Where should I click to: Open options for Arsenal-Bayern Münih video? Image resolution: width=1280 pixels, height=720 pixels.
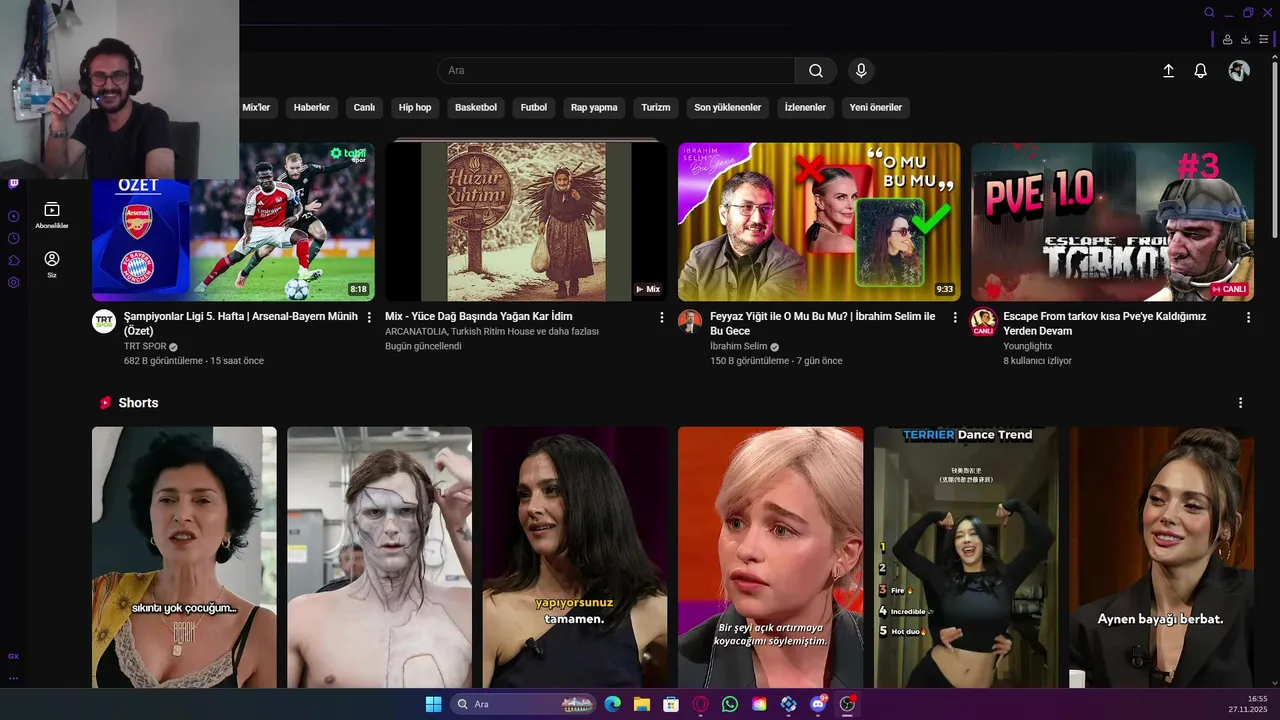pos(369,317)
